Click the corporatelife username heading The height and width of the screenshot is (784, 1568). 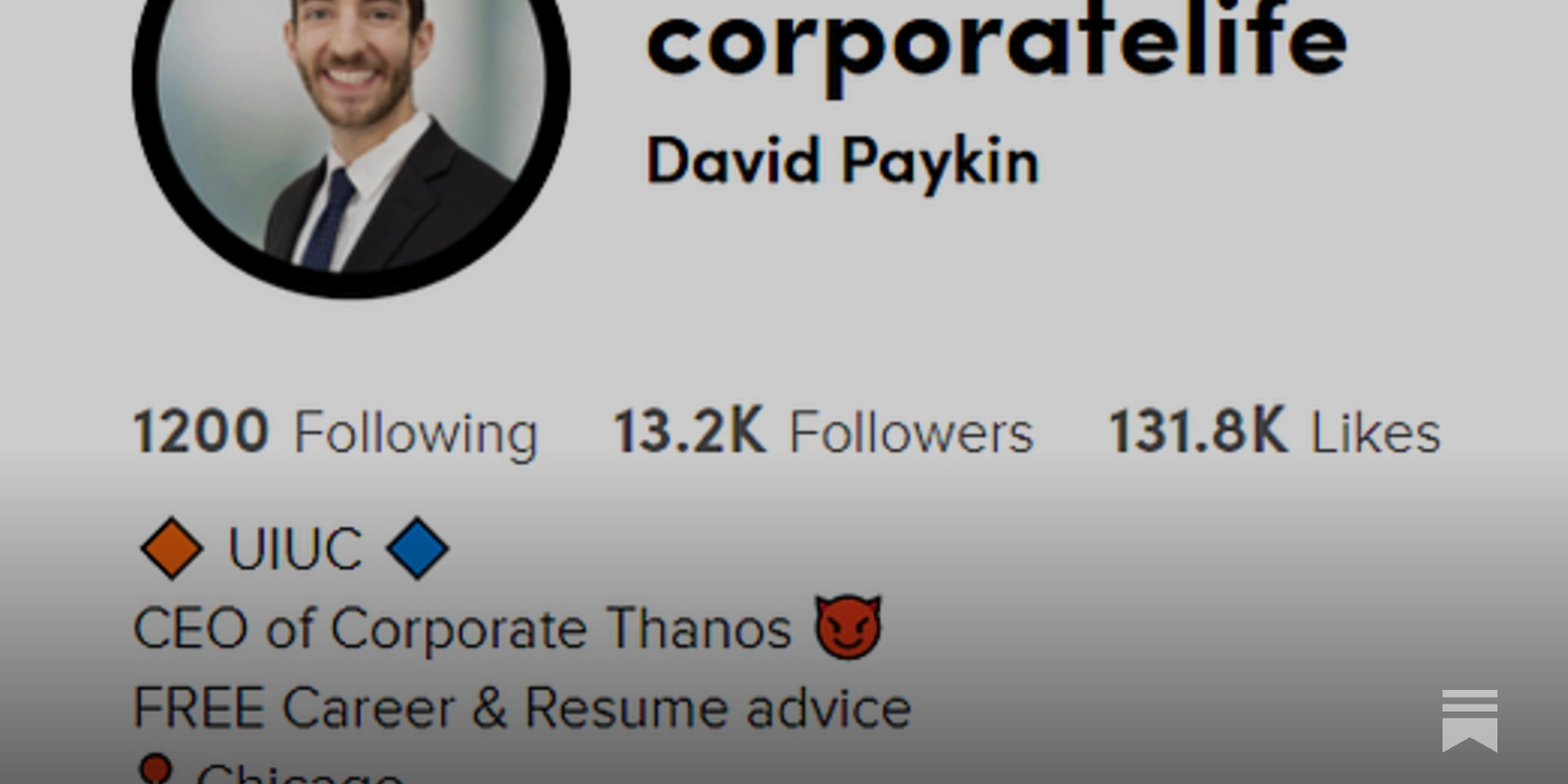[997, 43]
